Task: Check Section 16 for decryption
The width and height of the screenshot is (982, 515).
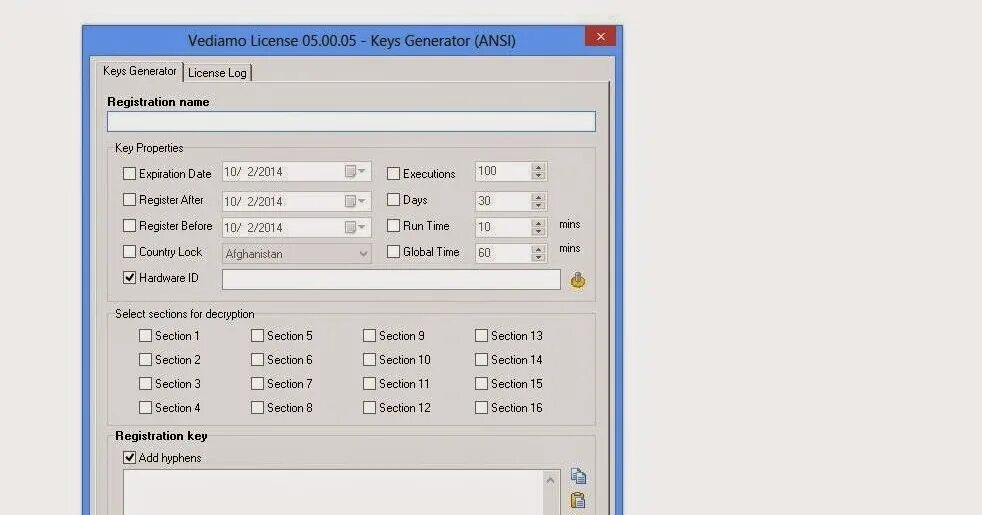Action: (x=482, y=408)
